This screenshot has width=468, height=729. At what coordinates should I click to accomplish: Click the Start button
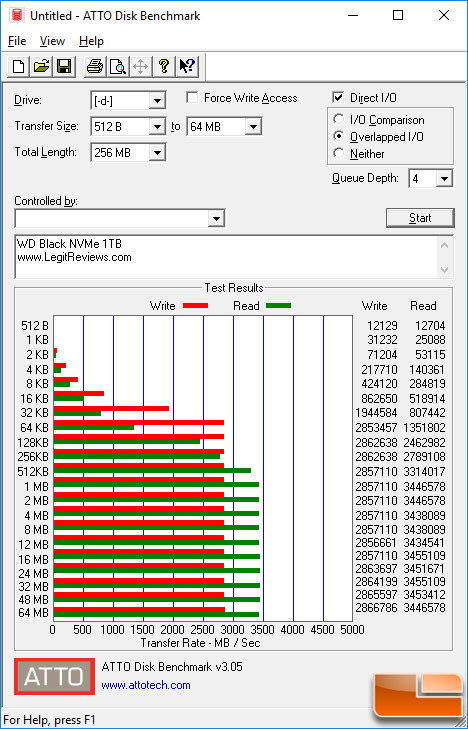(x=420, y=218)
